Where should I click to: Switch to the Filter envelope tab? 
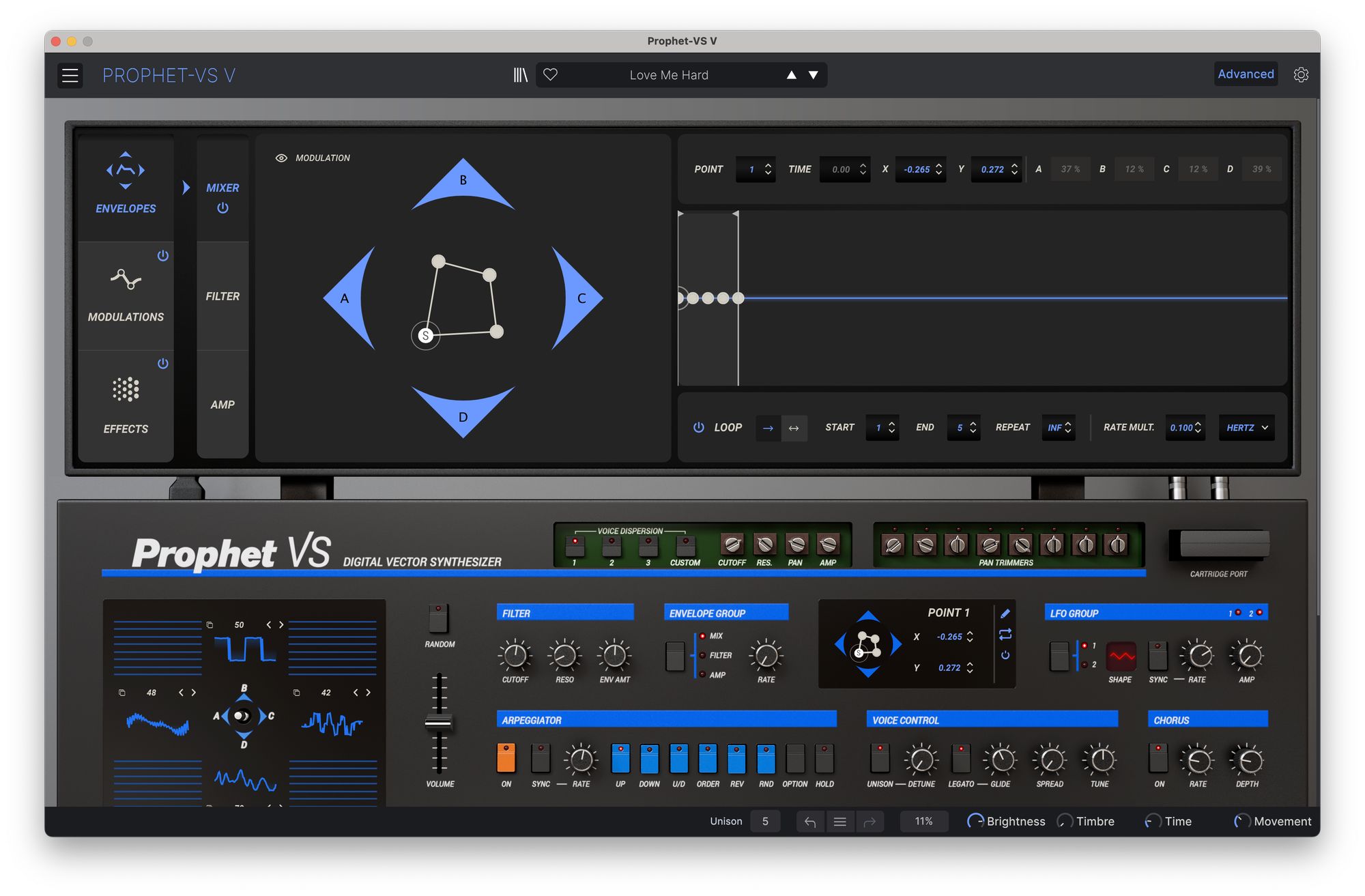coord(222,296)
